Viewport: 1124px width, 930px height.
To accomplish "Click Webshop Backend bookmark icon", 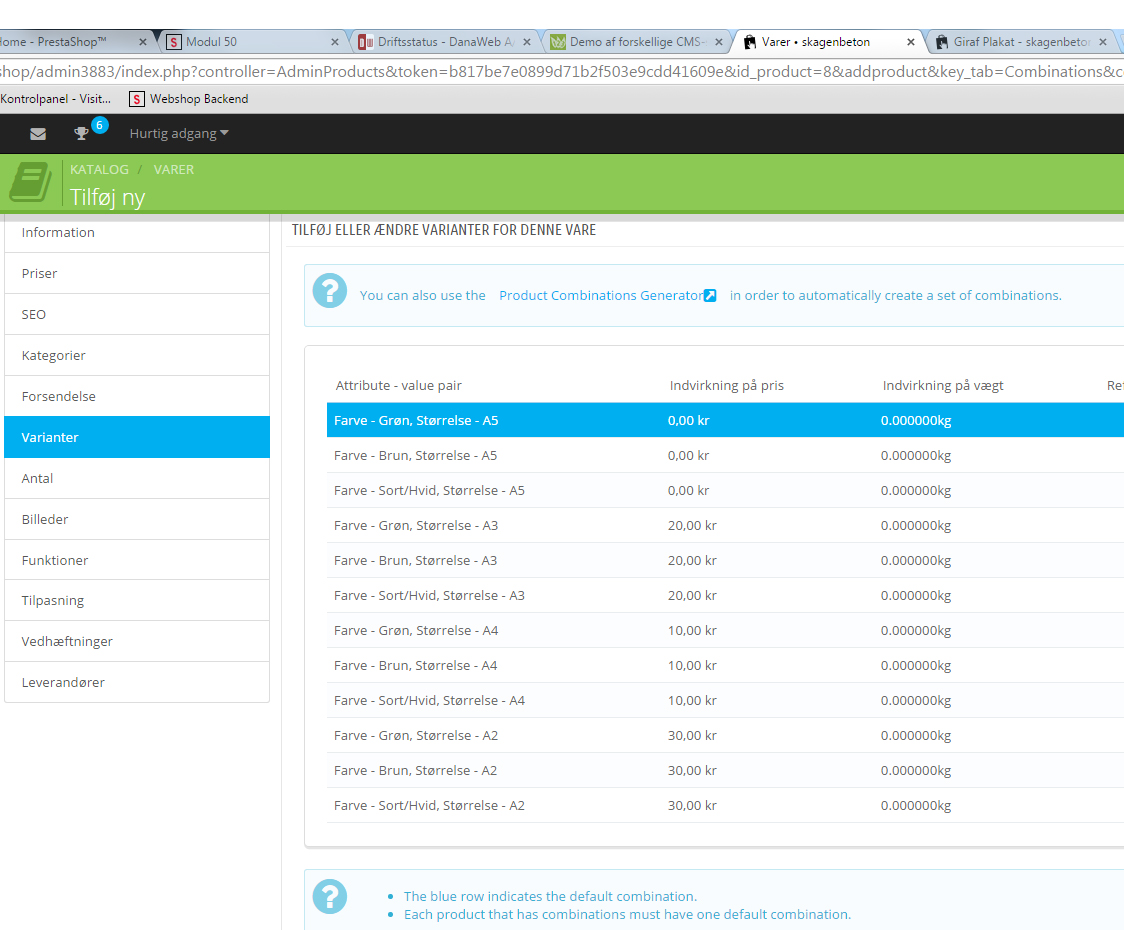I will tap(136, 99).
